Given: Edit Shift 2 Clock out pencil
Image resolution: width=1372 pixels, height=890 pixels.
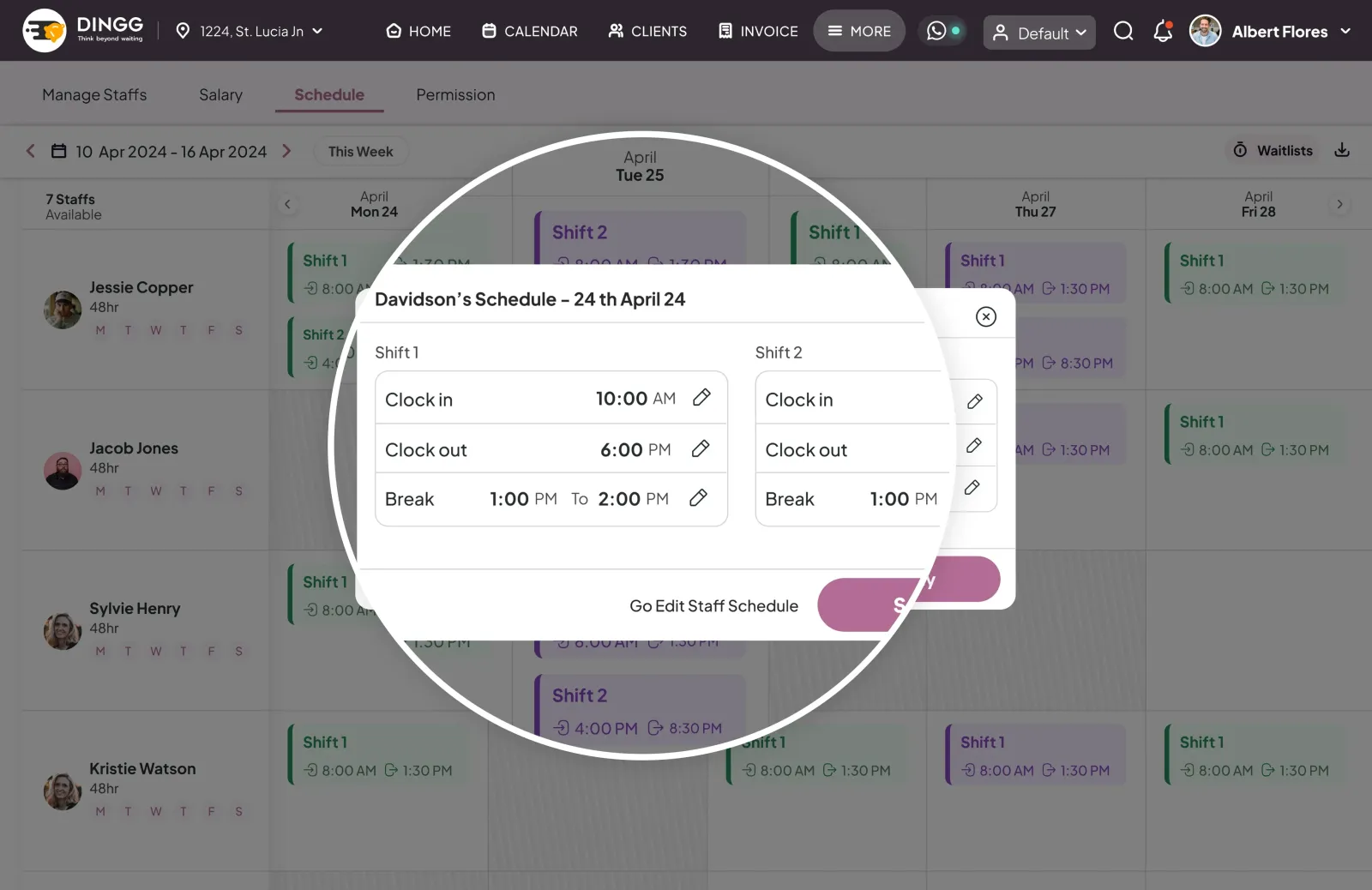Looking at the screenshot, I should pos(974,445).
